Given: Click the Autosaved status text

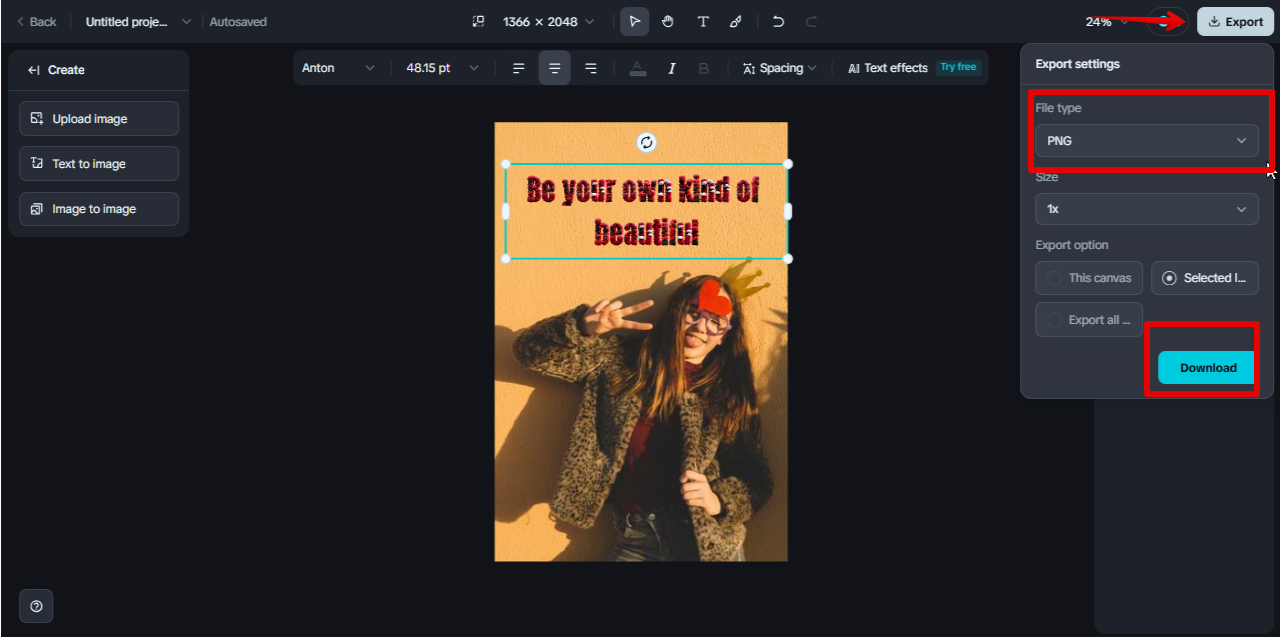Looking at the screenshot, I should 238,21.
